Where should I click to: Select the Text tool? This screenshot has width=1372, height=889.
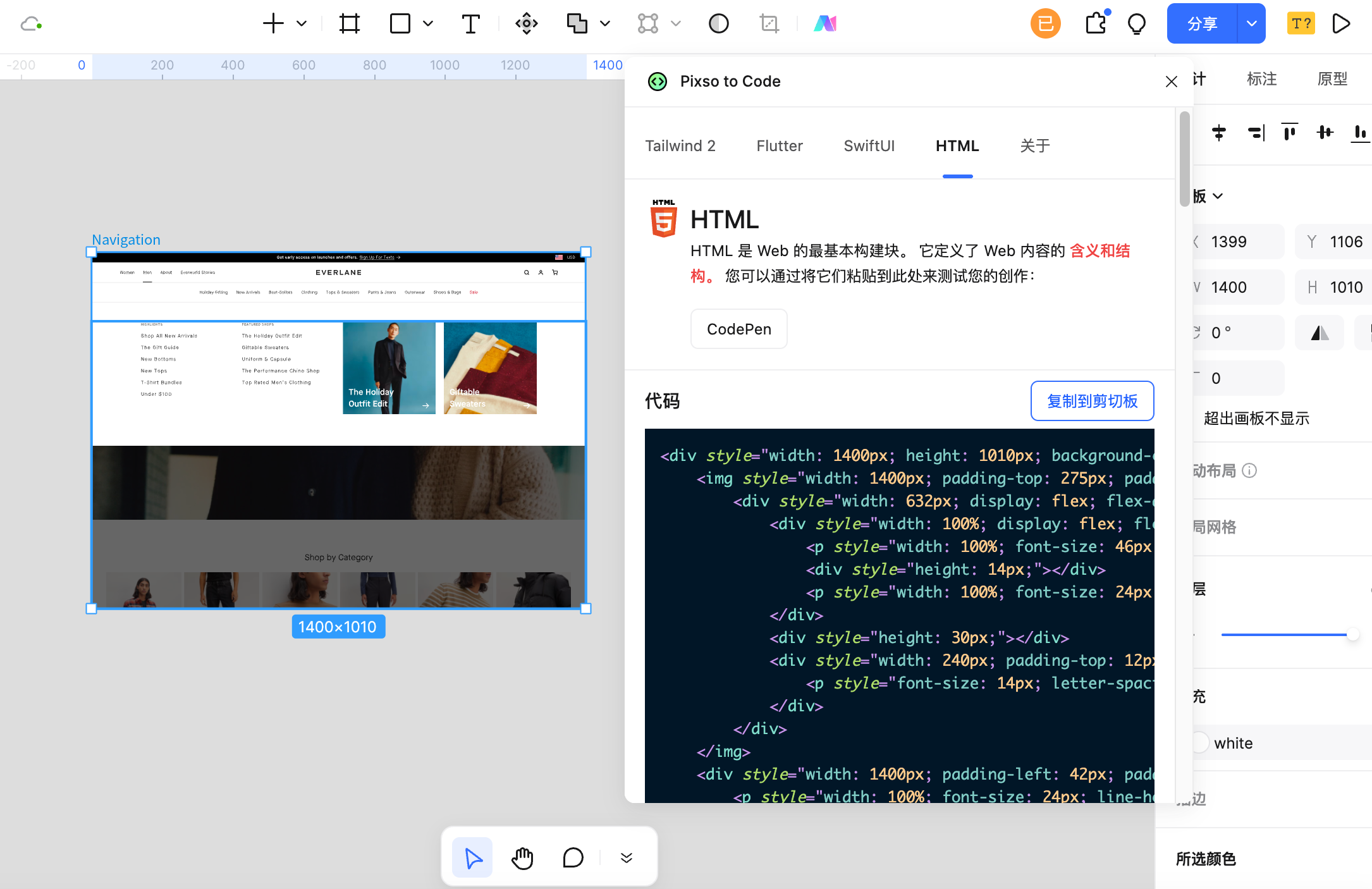coord(470,23)
